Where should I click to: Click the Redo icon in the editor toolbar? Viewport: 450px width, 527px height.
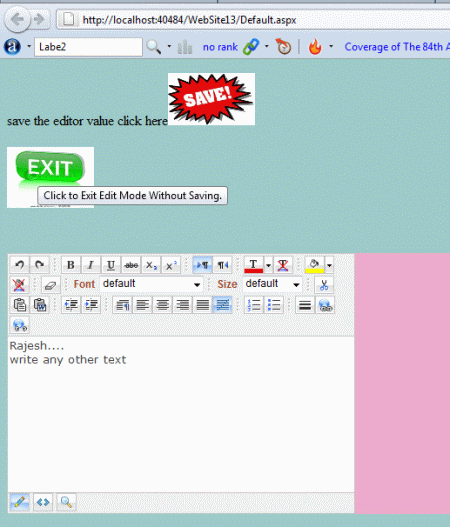click(x=40, y=265)
